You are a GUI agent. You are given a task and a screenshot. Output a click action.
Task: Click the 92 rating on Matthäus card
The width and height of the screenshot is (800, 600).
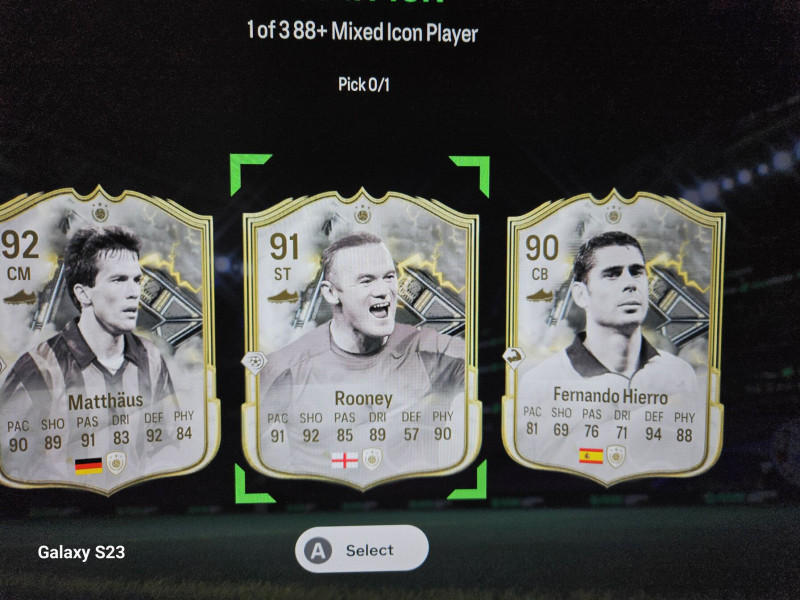[20, 245]
